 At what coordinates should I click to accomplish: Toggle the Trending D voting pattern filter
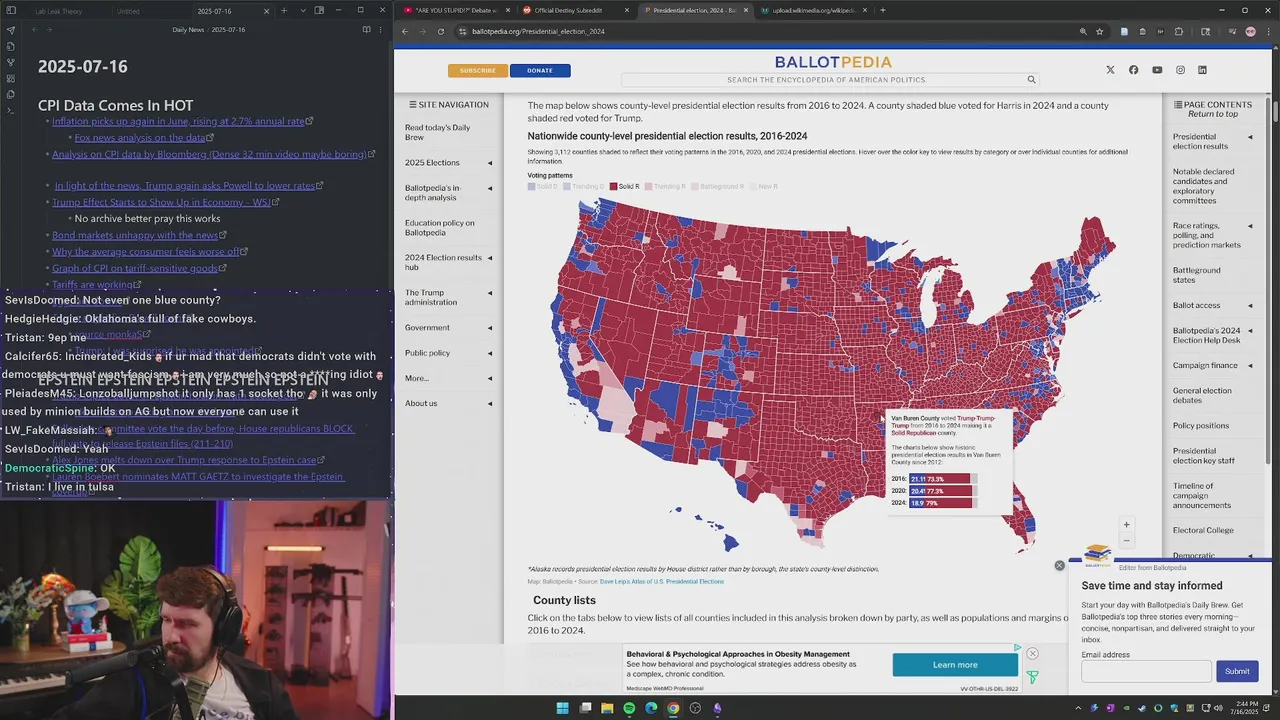(x=584, y=186)
